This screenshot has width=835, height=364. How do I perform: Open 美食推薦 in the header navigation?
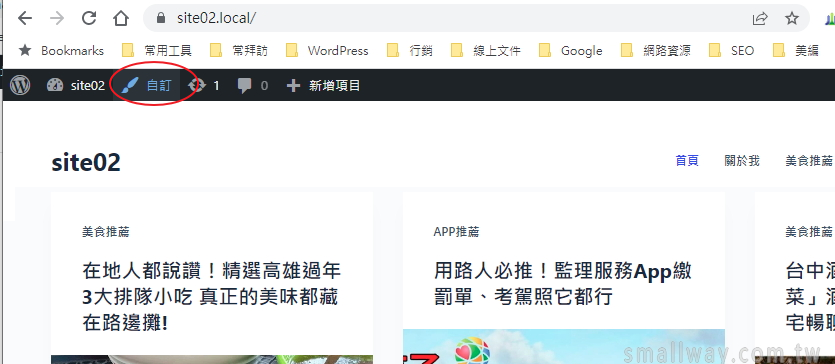coord(809,161)
